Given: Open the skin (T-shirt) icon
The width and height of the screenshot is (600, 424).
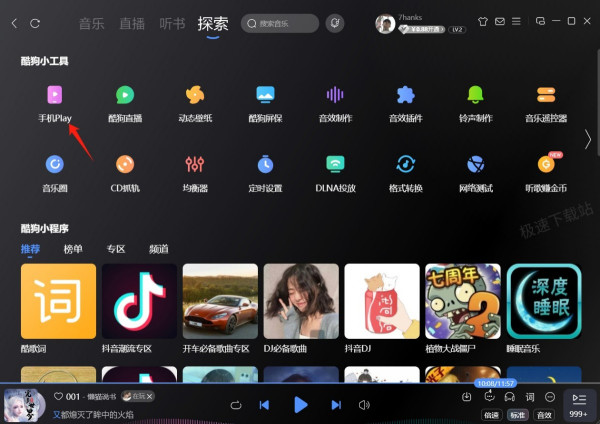Looking at the screenshot, I should coord(483,21).
